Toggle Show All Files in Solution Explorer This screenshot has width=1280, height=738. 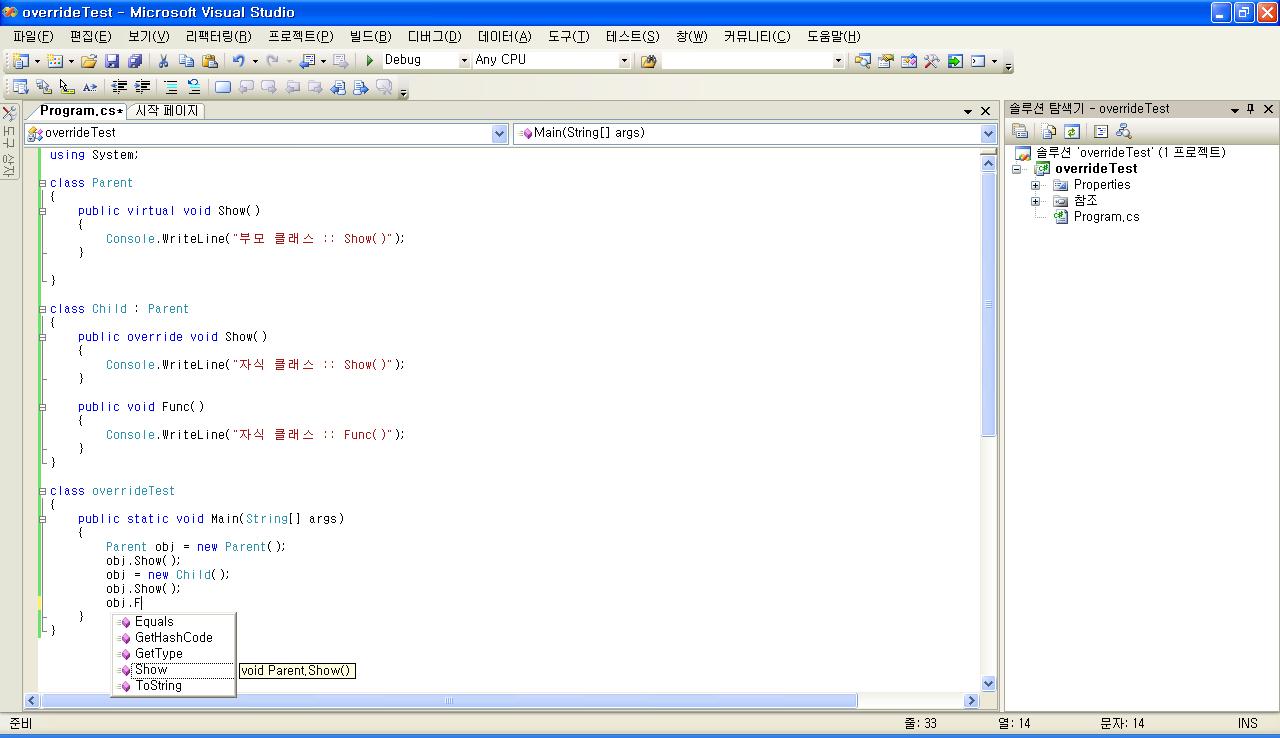tap(1049, 131)
